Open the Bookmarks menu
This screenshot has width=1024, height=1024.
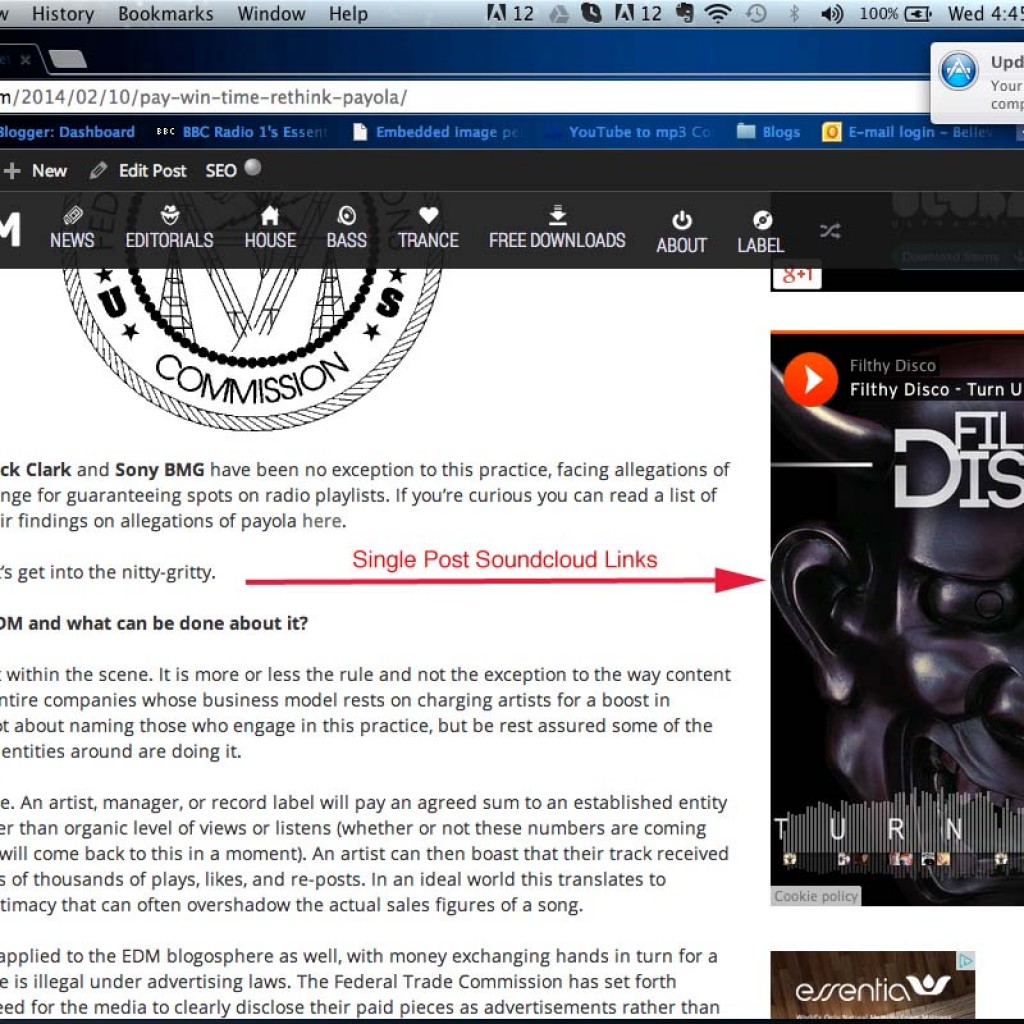tap(165, 14)
